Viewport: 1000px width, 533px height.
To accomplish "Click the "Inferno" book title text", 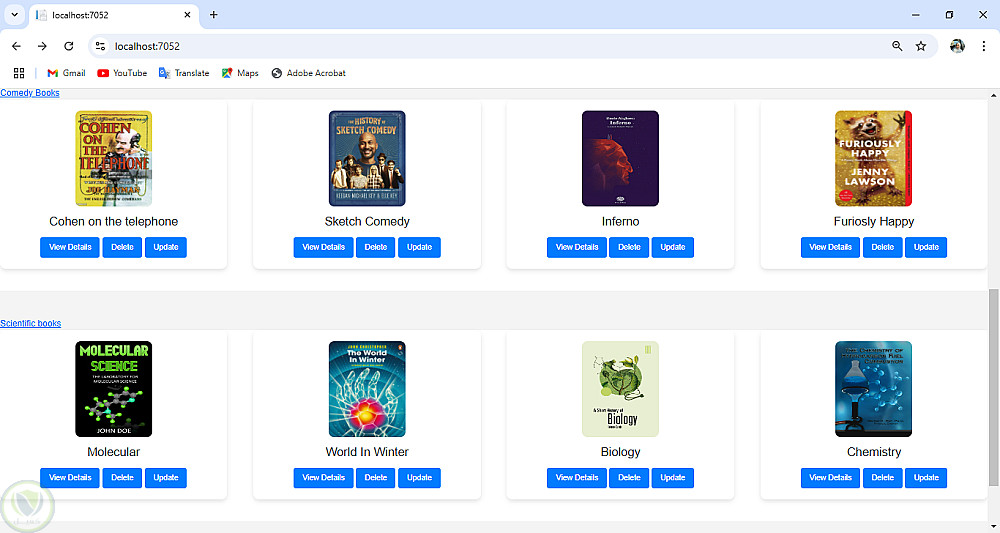I will tap(620, 221).
